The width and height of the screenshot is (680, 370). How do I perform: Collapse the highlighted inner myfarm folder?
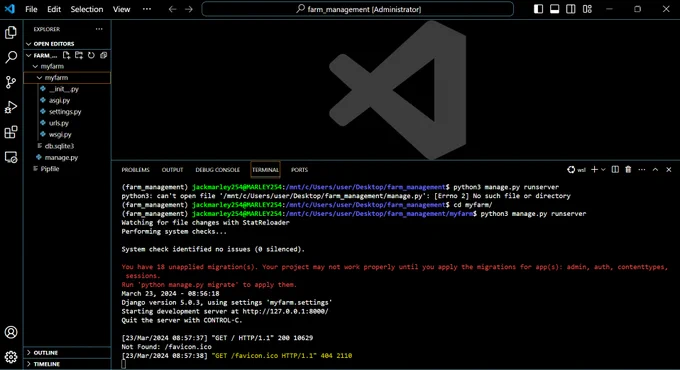68,78
